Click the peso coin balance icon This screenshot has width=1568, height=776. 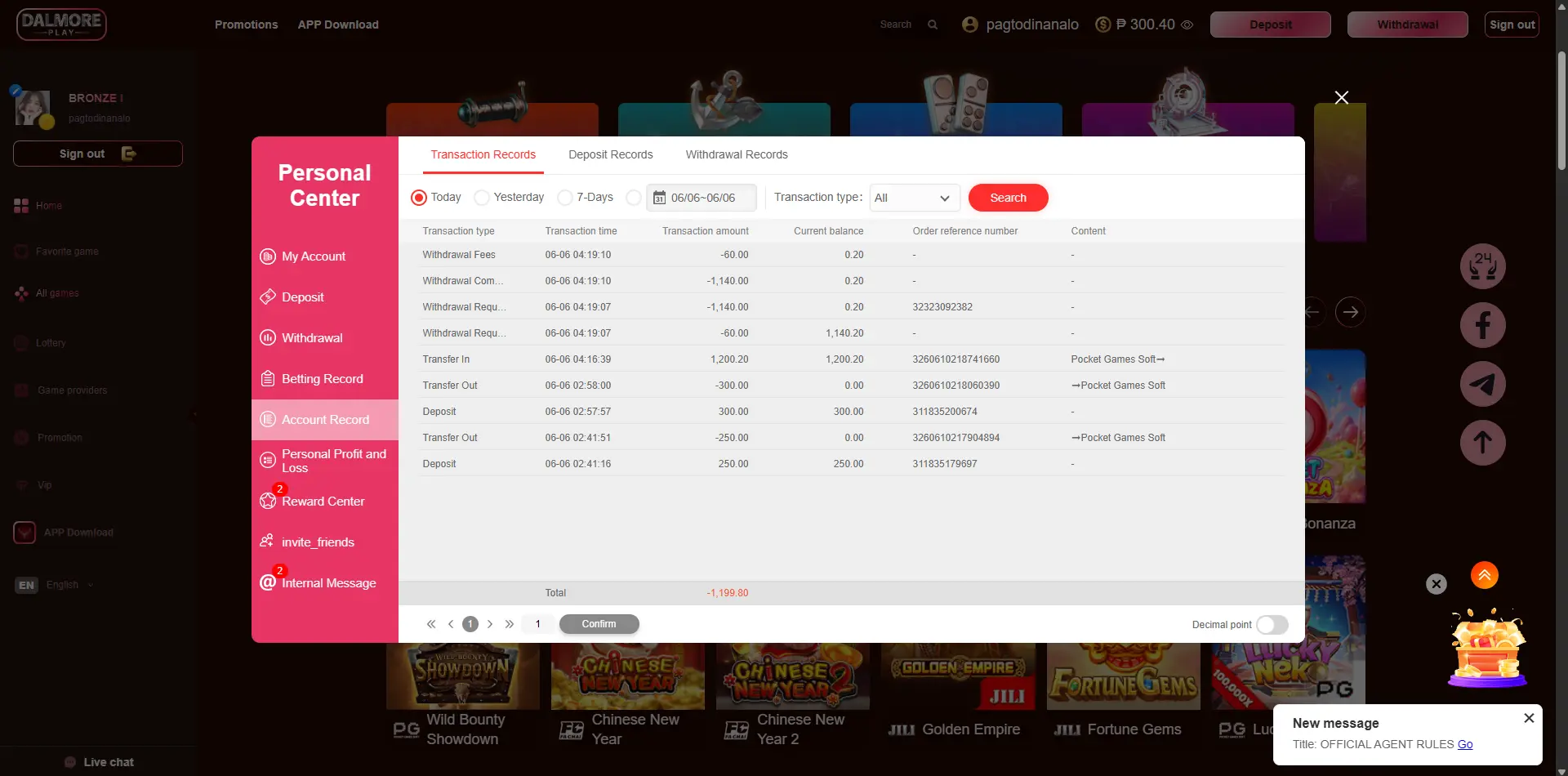point(1102,25)
